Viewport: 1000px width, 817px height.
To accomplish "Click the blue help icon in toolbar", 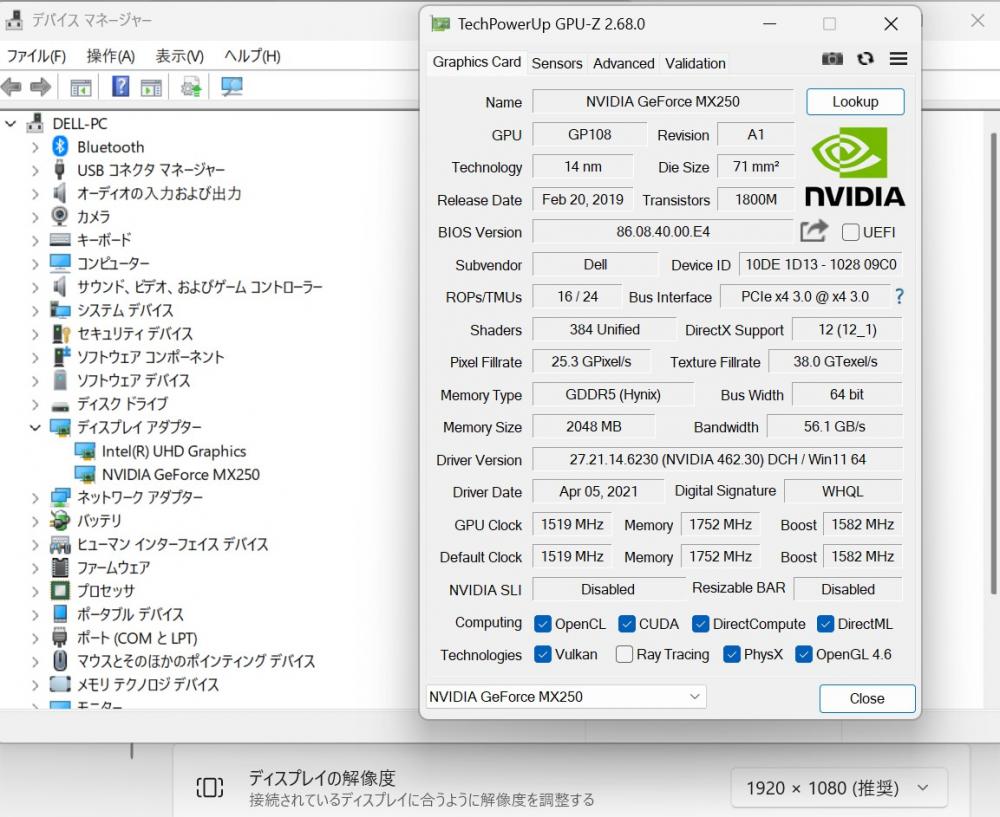I will (120, 87).
